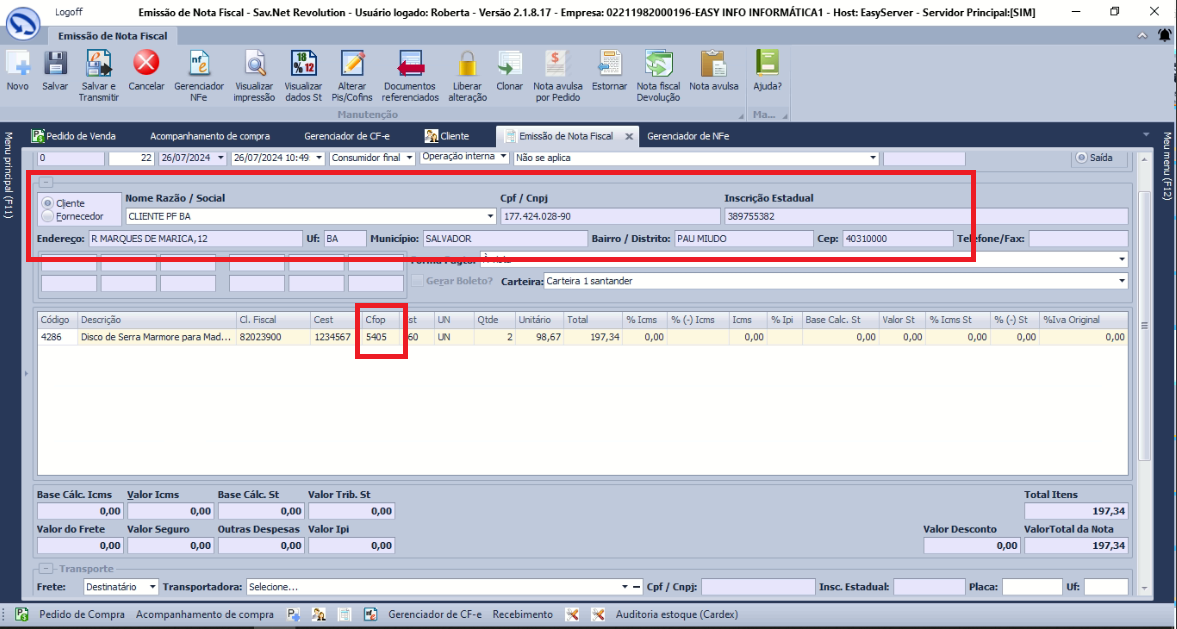This screenshot has height=629, width=1177.
Task: Check the Gerar Boleto checkbox
Action: point(417,281)
